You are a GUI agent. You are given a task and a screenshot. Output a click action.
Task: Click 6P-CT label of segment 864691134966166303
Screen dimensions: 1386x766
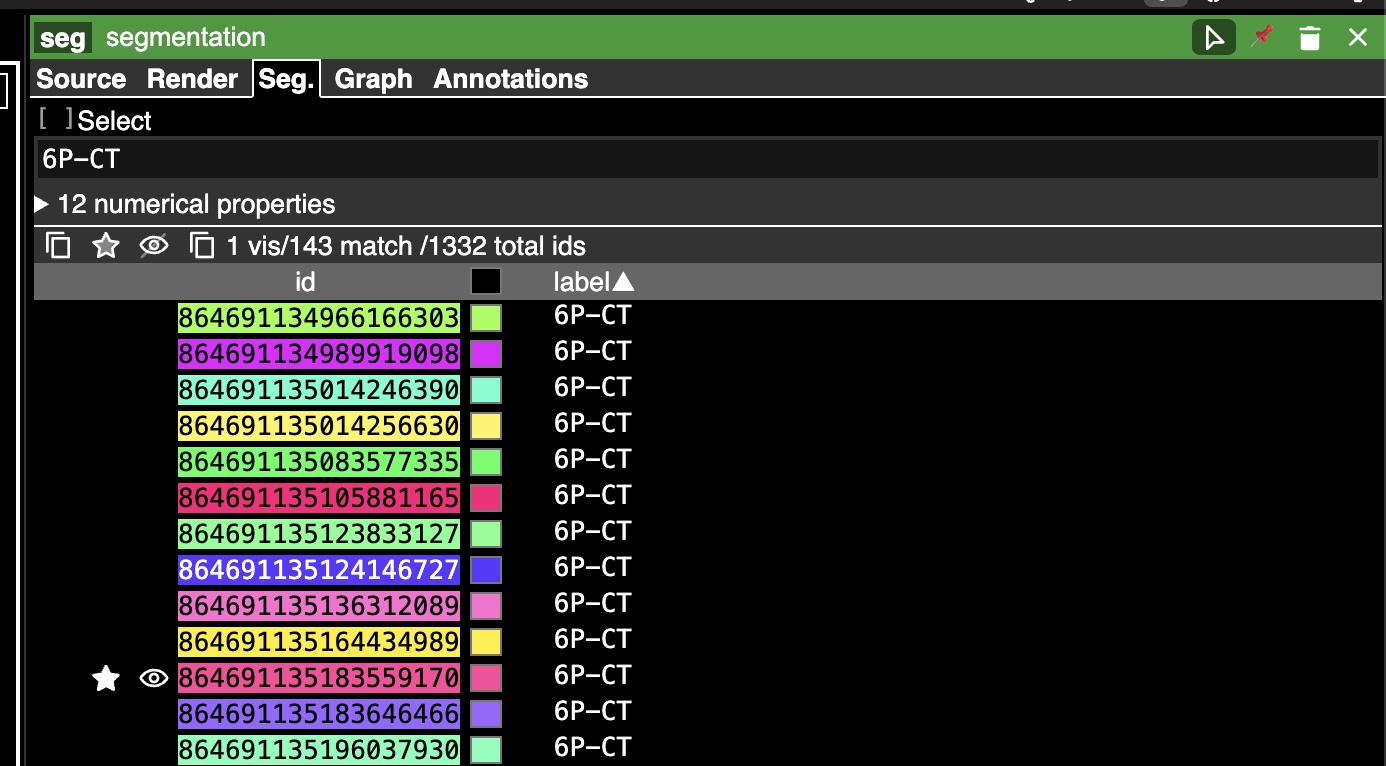(x=593, y=316)
